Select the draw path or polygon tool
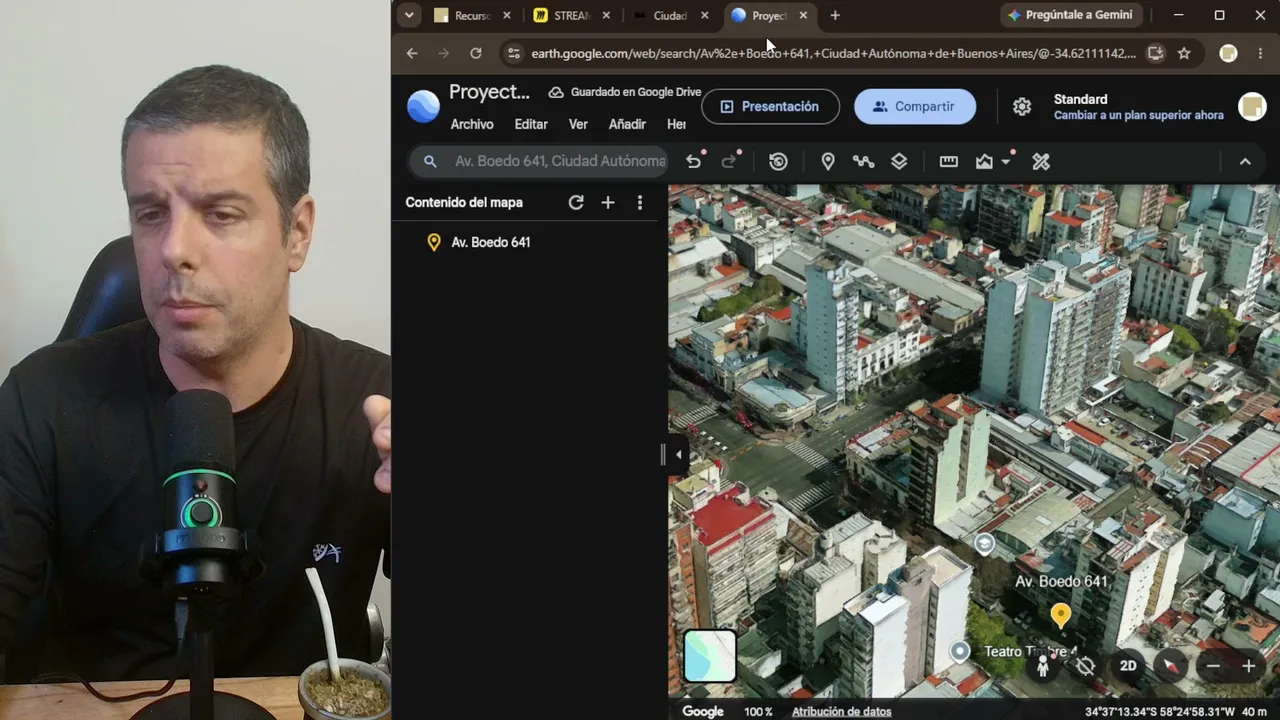Screen dimensions: 1280x720 point(863,161)
